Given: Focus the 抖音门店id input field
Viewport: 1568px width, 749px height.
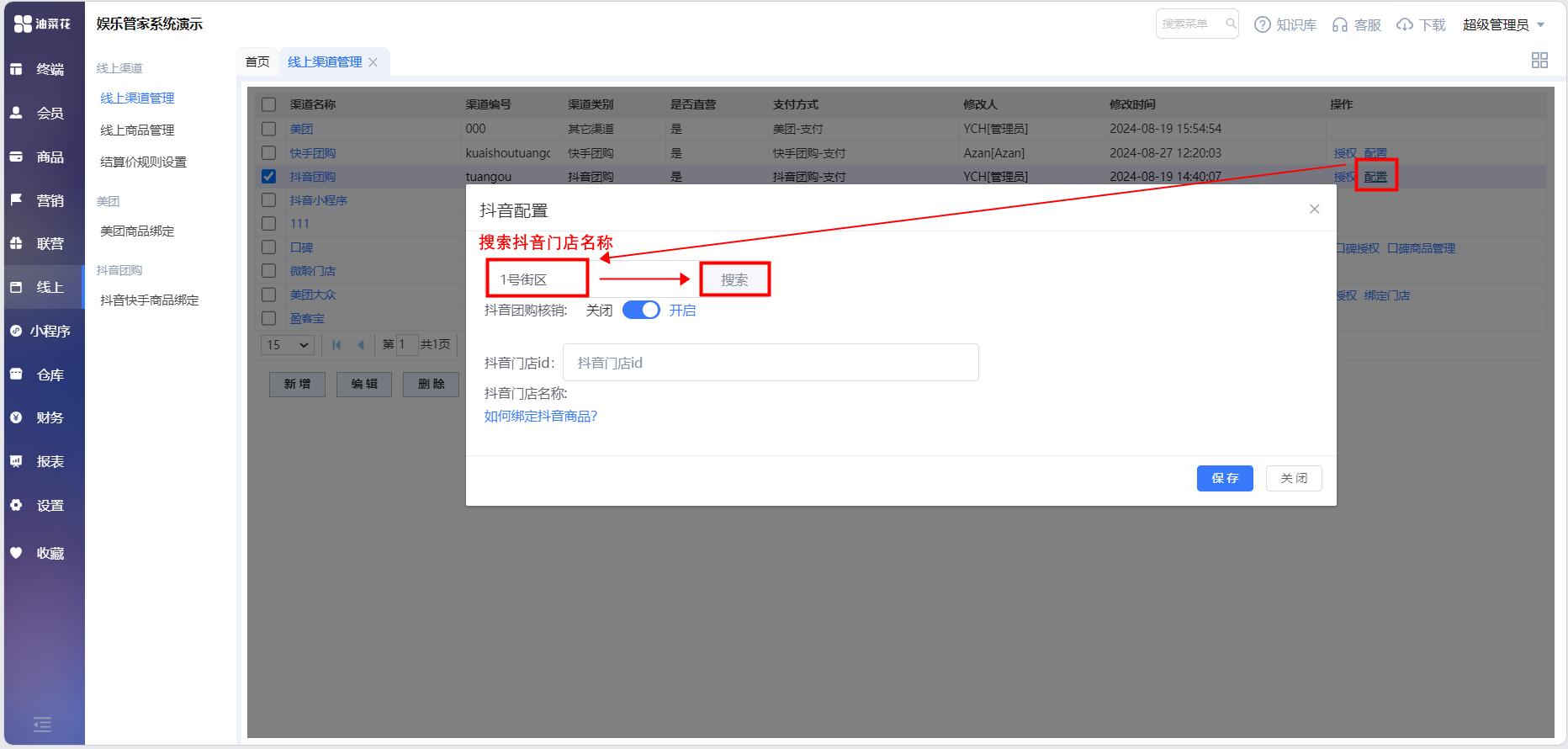Looking at the screenshot, I should coord(771,363).
